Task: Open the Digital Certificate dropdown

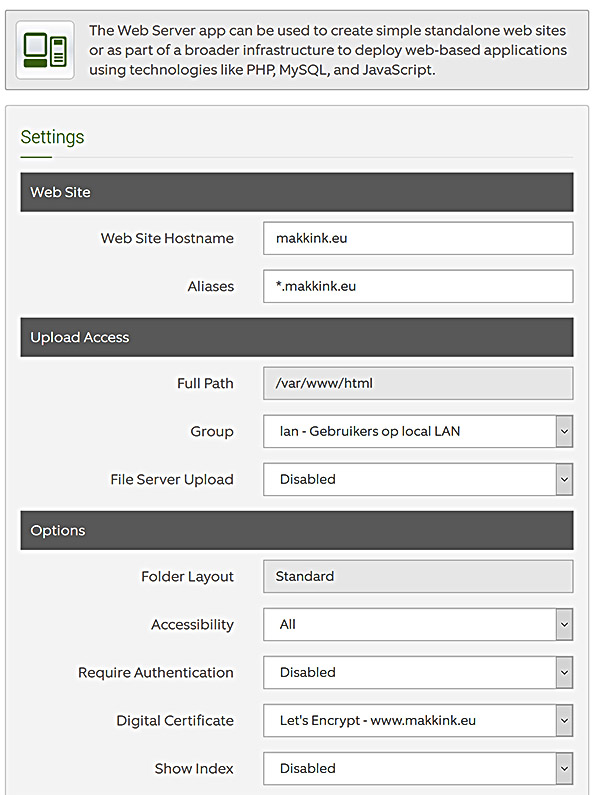Action: [418, 720]
